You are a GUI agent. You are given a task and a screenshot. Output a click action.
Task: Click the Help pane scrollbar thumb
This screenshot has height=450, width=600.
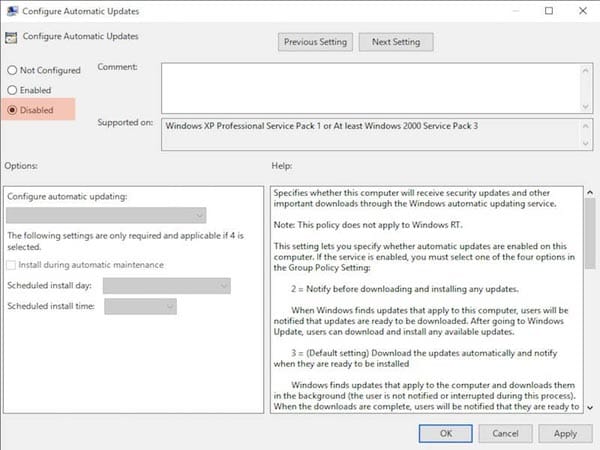click(590, 233)
